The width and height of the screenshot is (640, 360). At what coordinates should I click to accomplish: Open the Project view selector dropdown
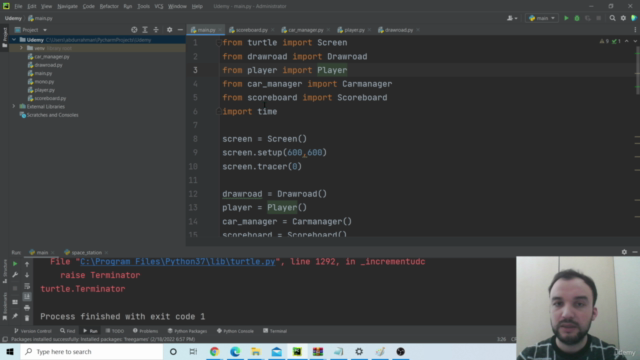click(31, 30)
